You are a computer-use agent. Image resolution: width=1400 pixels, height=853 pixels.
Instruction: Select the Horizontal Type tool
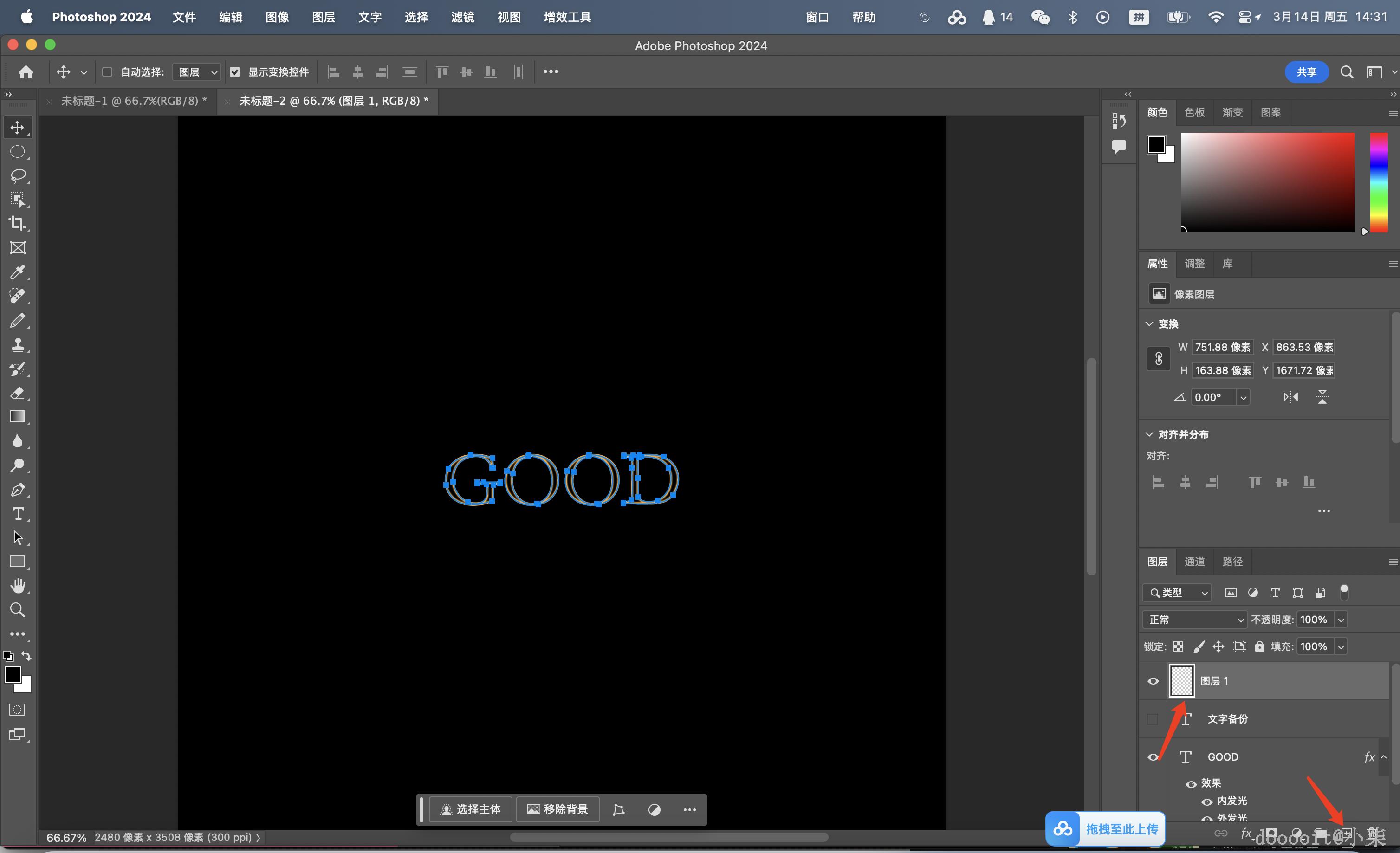[18, 513]
